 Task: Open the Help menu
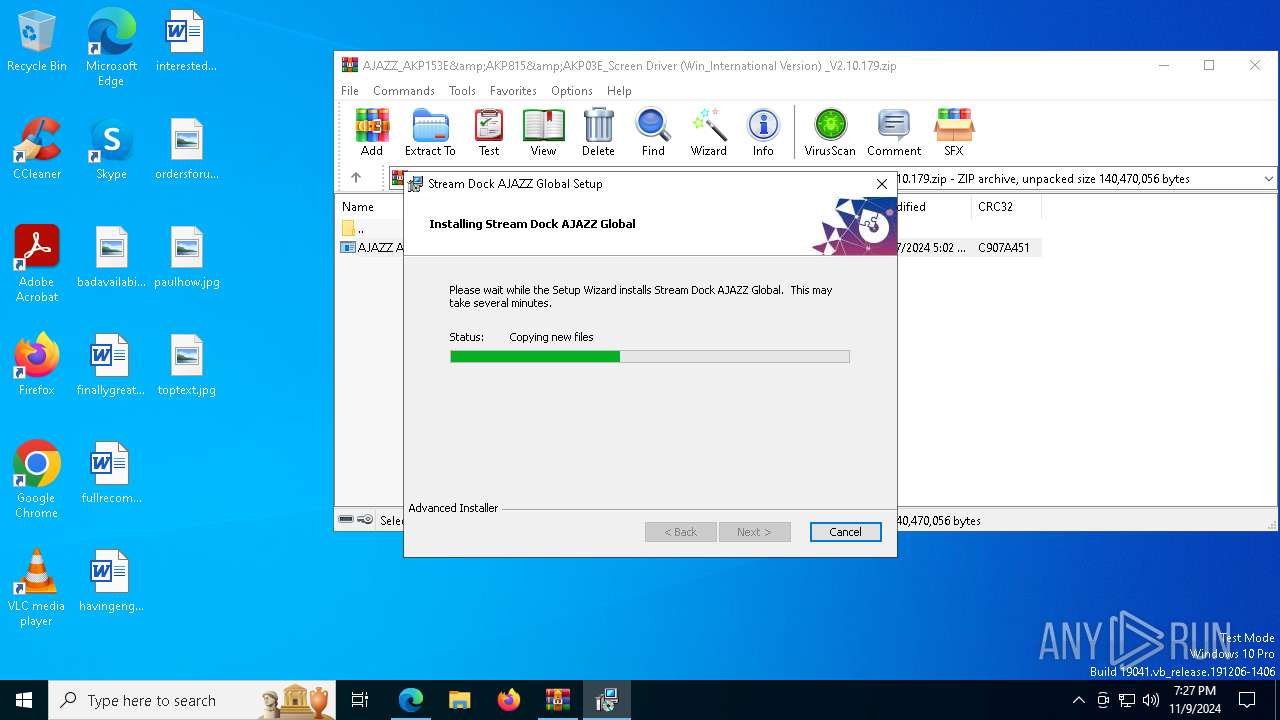619,90
